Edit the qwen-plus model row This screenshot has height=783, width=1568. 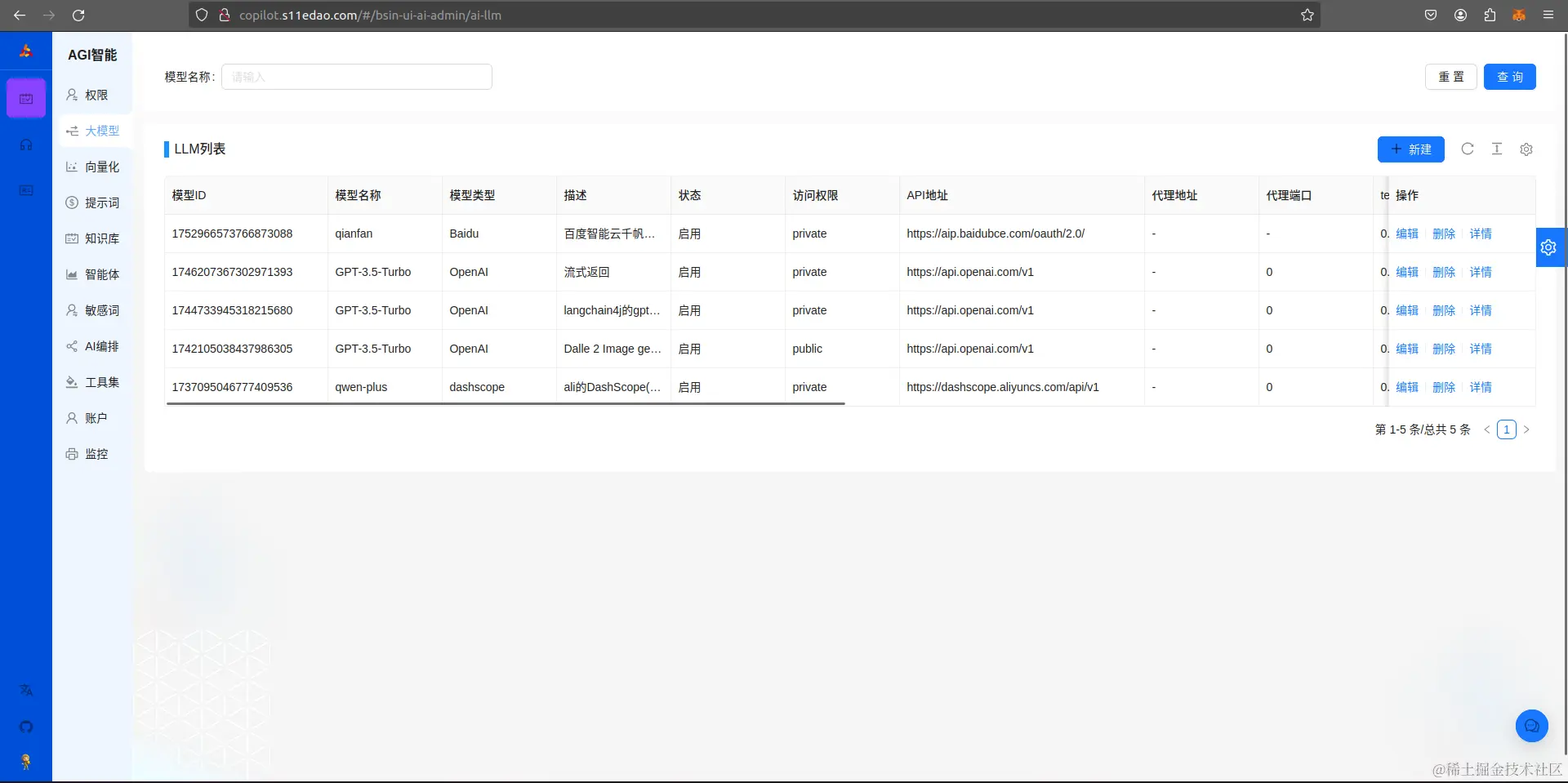coord(1407,387)
